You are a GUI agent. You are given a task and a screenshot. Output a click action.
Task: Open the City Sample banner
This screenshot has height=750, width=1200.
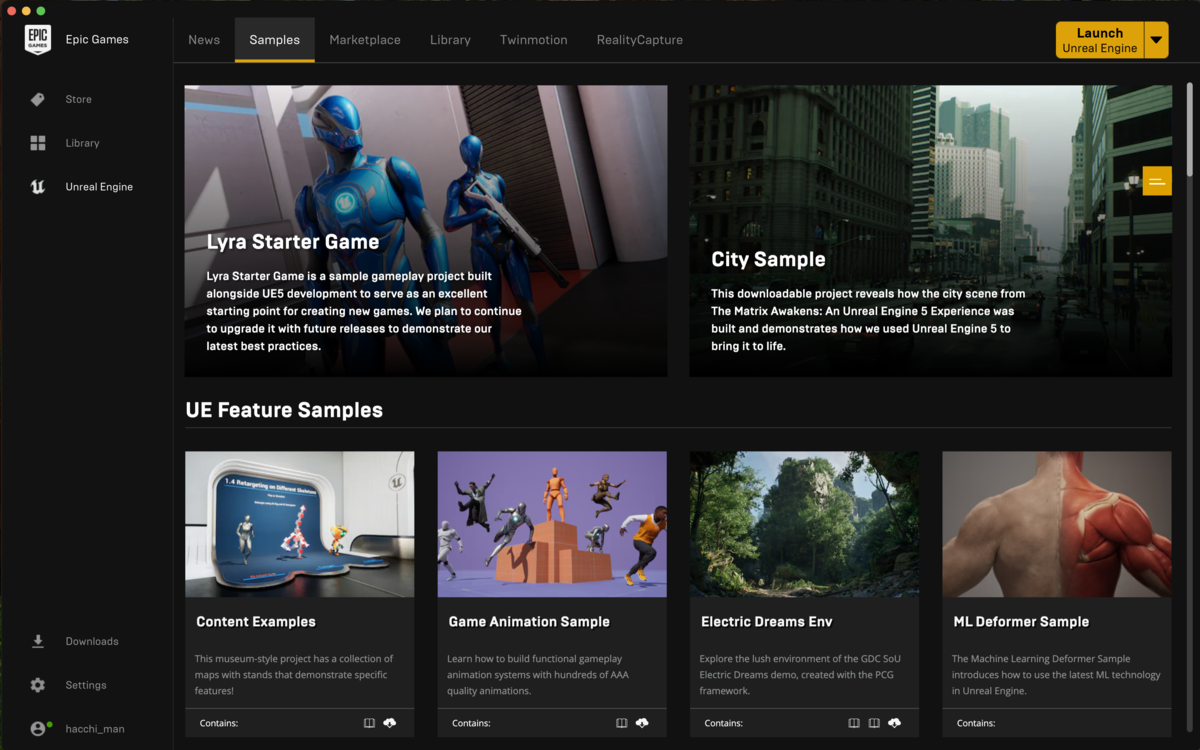pyautogui.click(x=930, y=231)
